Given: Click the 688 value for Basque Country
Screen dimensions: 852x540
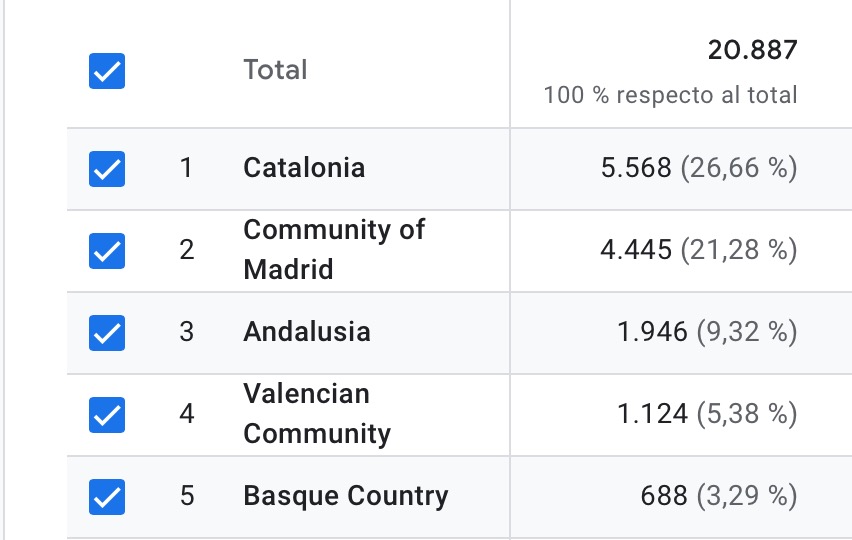Looking at the screenshot, I should pyautogui.click(x=663, y=495).
